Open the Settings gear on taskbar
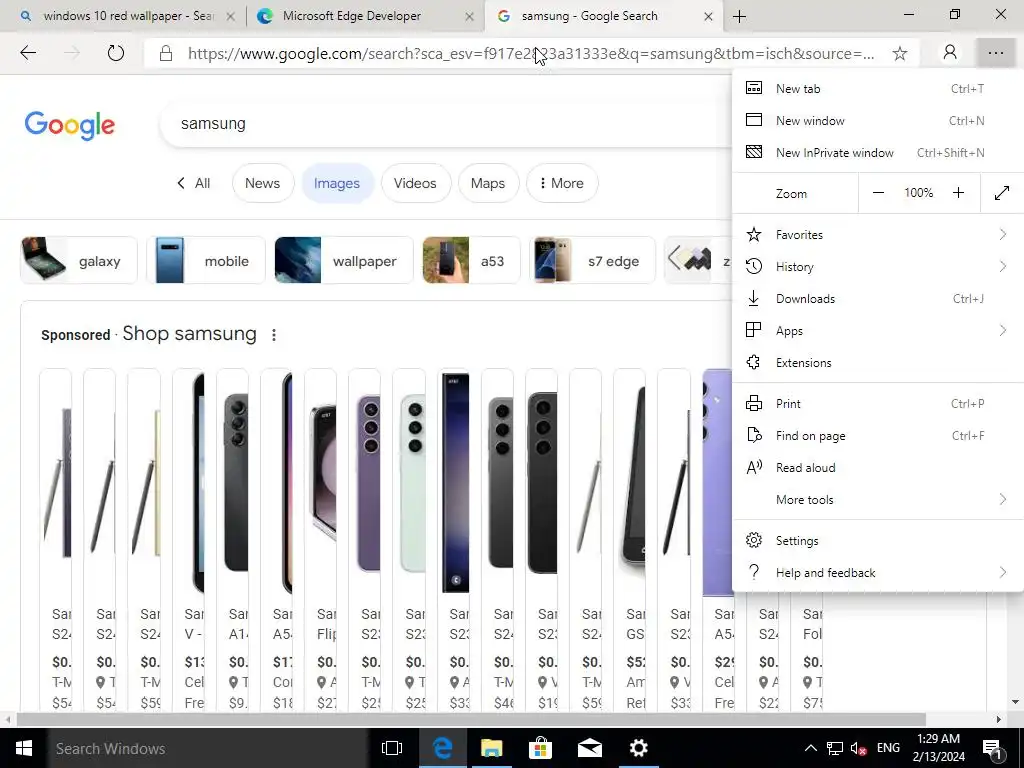 pos(639,748)
